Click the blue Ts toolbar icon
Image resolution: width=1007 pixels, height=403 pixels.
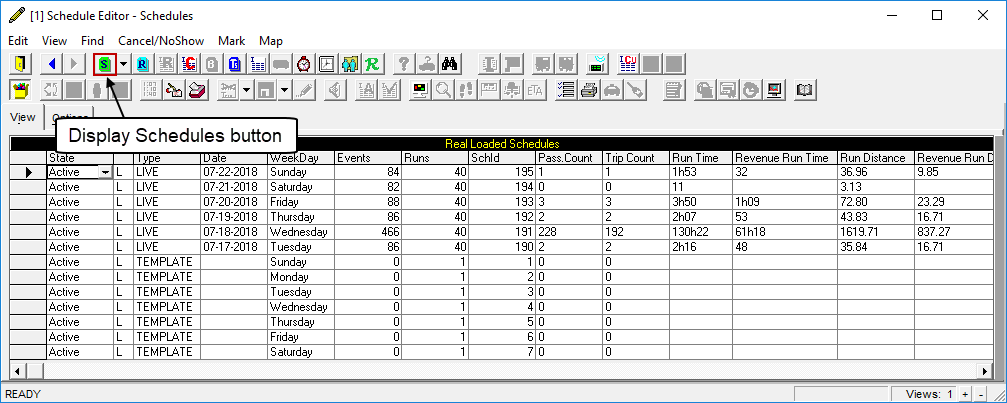236,64
